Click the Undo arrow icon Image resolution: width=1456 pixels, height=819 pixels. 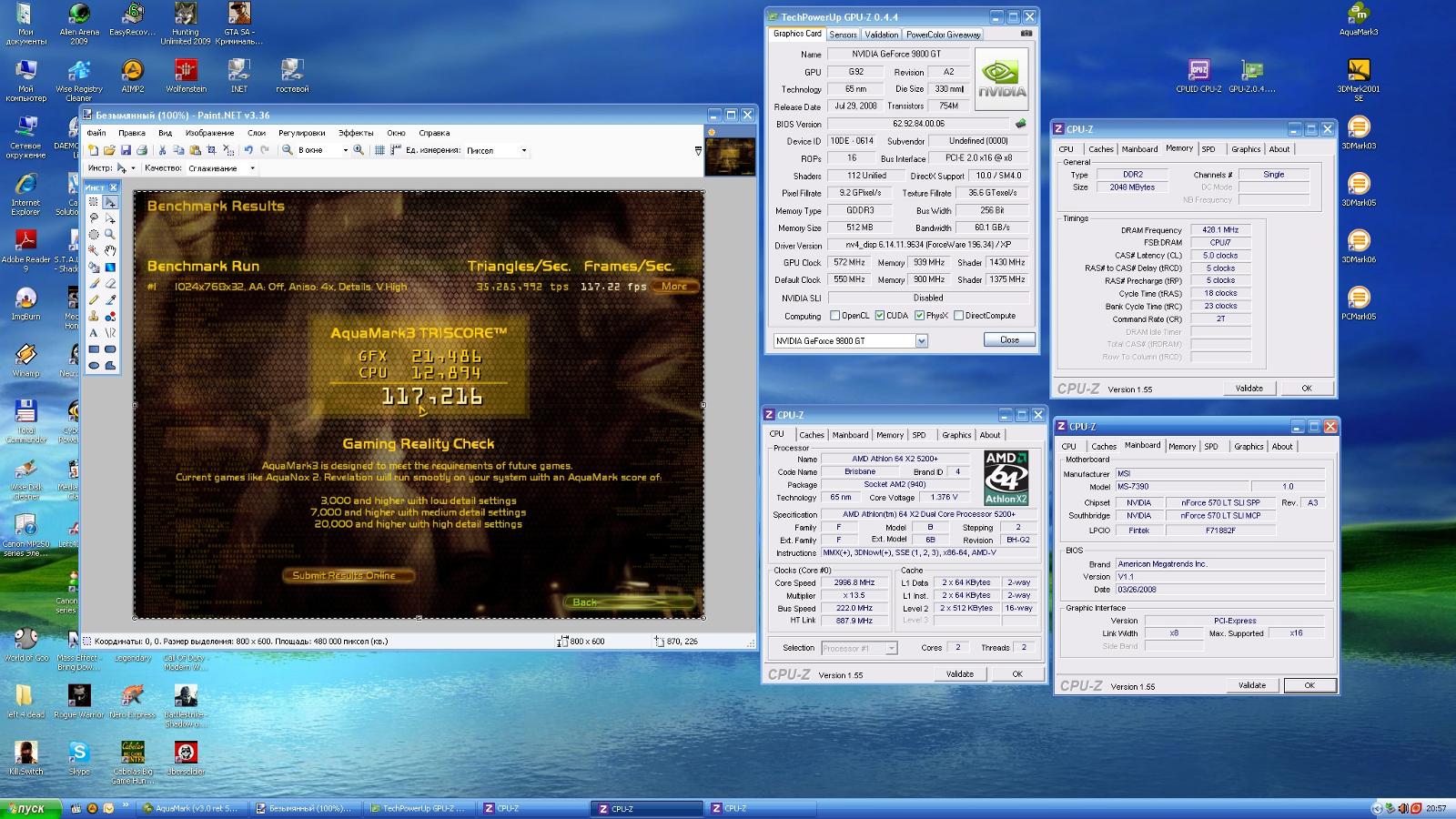(x=248, y=150)
